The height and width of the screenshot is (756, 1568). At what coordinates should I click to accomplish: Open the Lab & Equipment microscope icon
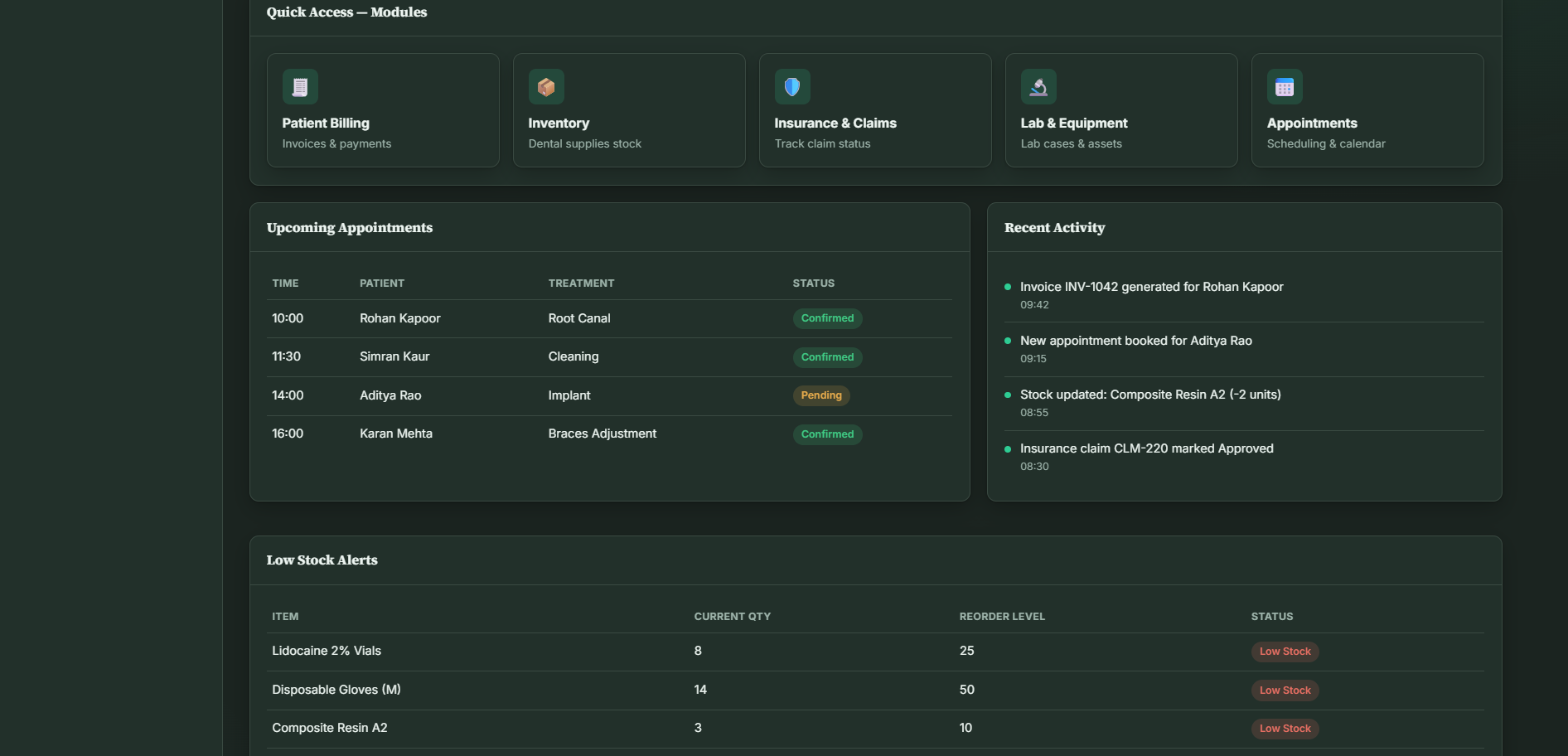coord(1038,86)
